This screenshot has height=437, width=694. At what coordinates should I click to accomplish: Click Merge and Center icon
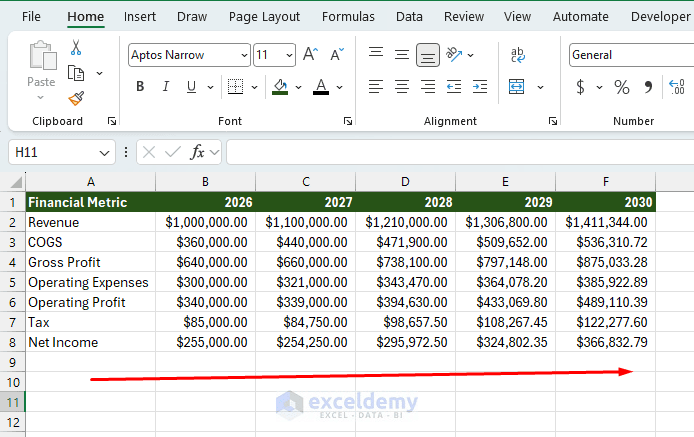517,87
